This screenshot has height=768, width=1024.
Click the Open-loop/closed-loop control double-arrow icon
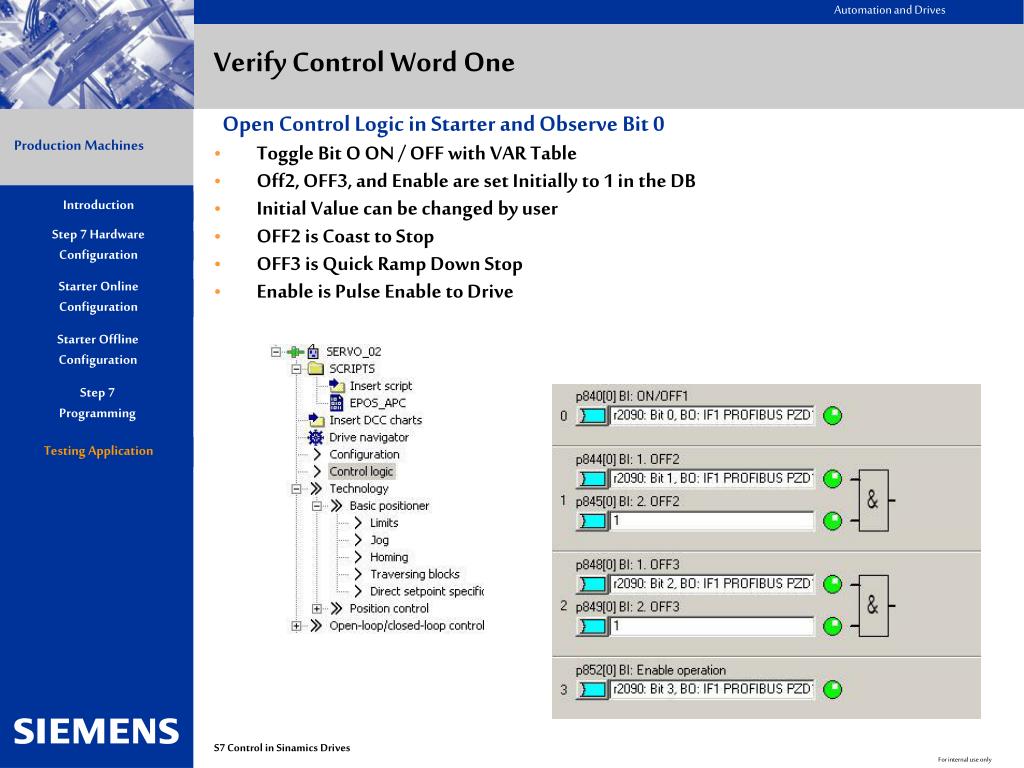317,626
